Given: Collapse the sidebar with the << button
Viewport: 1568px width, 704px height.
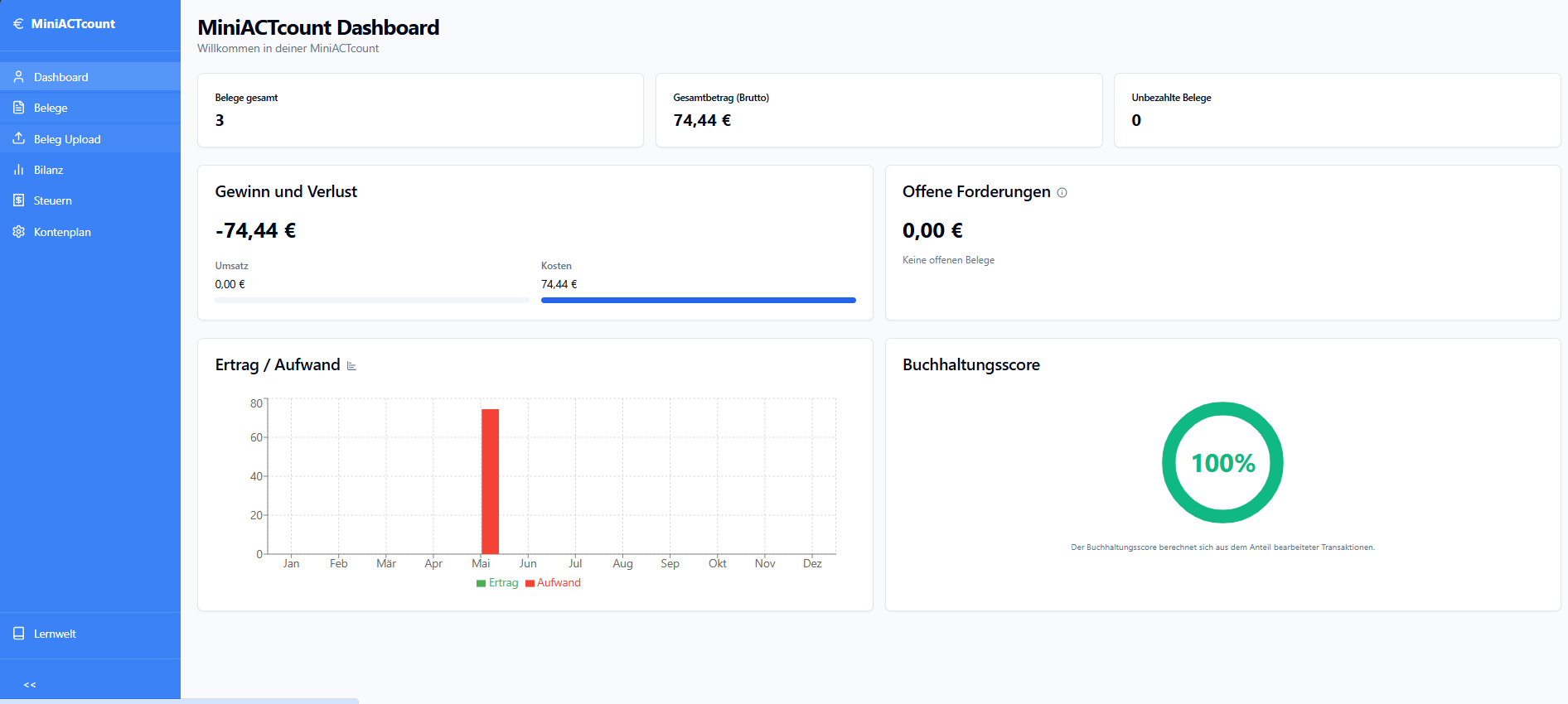Looking at the screenshot, I should click(x=30, y=685).
